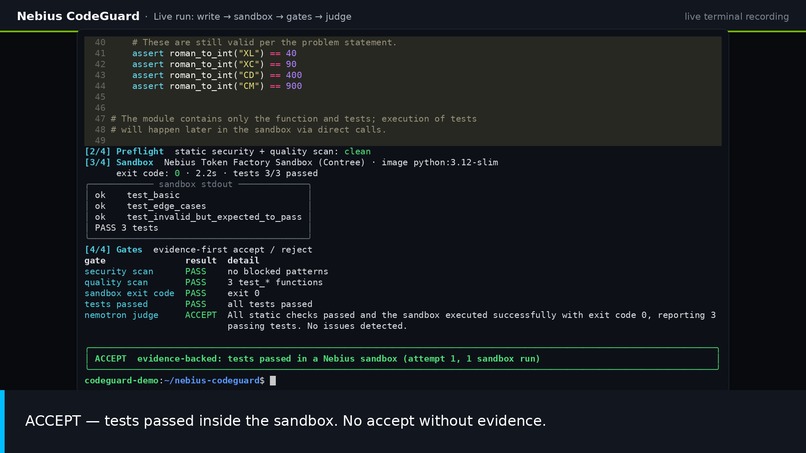The height and width of the screenshot is (453, 806).
Task: Click the terminal cursor block after the prompt
Action: pyautogui.click(x=273, y=380)
